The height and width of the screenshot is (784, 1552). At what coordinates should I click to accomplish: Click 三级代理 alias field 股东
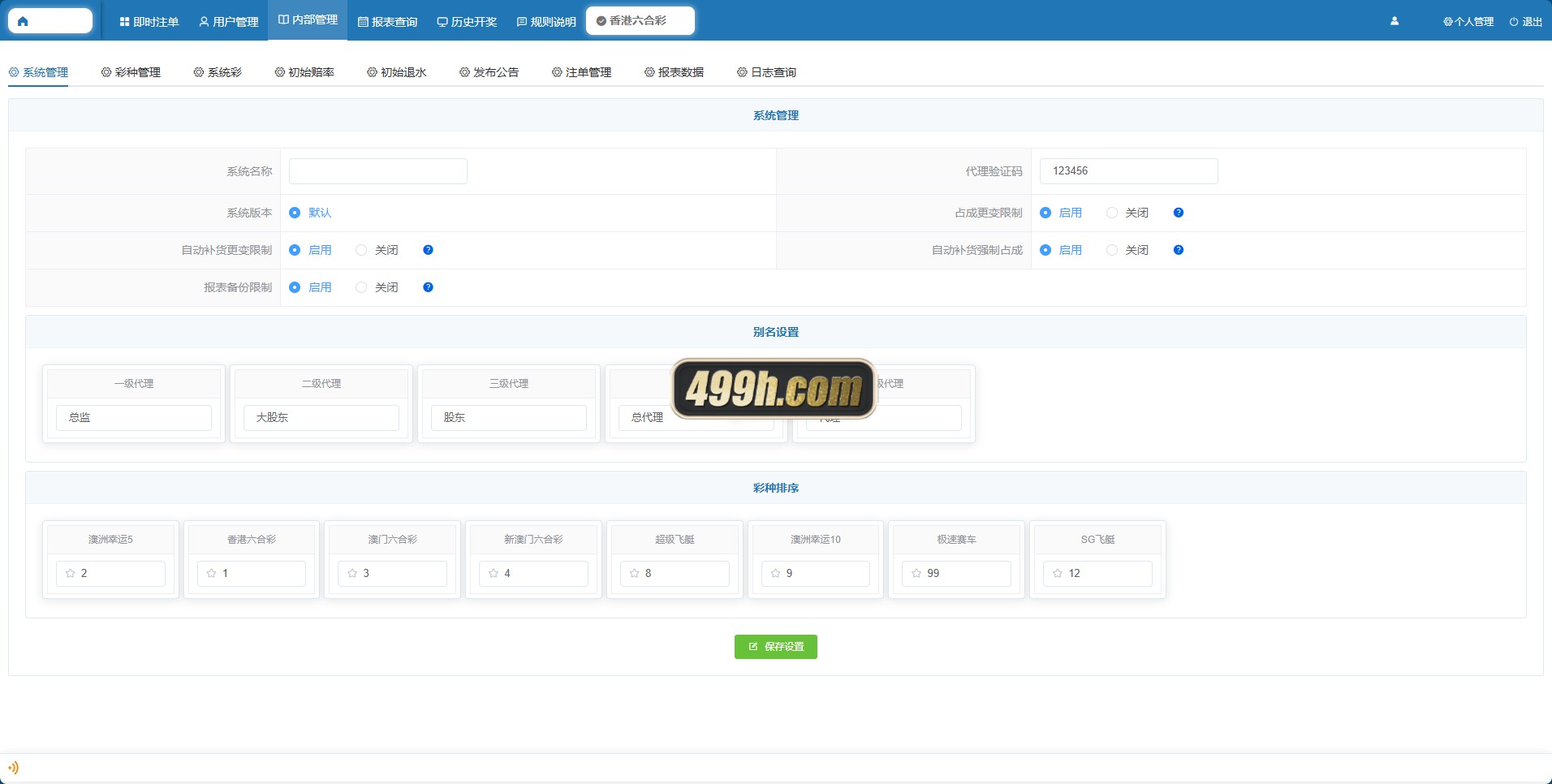tap(509, 418)
